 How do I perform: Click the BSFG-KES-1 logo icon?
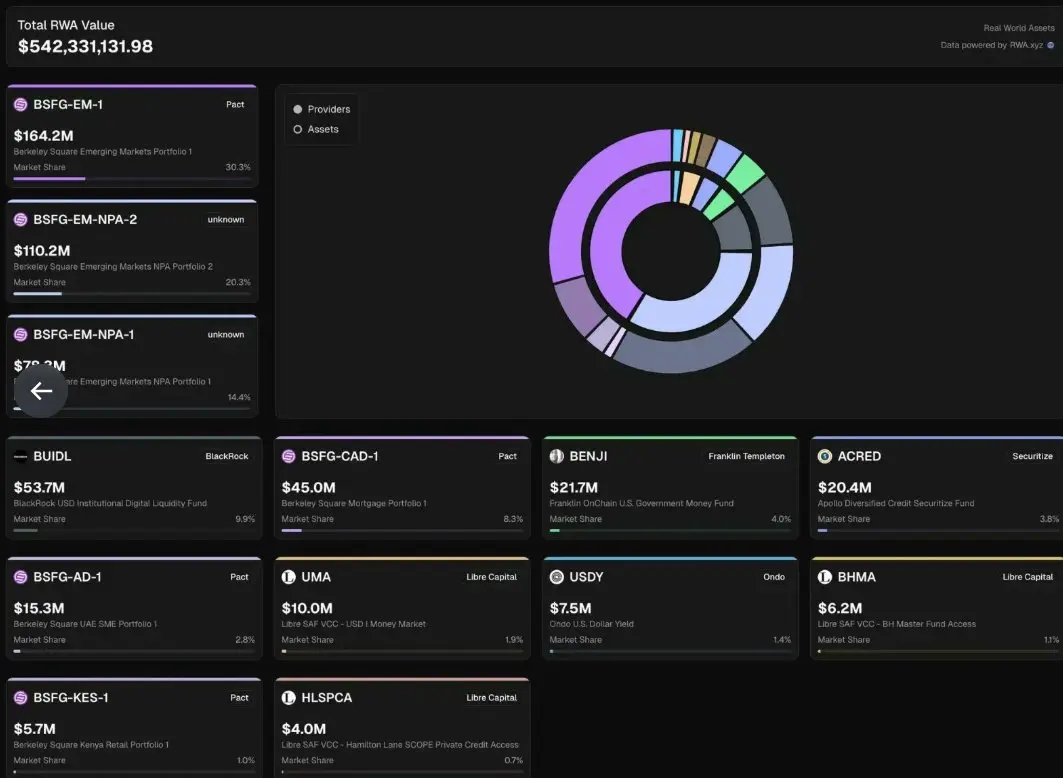click(20, 697)
